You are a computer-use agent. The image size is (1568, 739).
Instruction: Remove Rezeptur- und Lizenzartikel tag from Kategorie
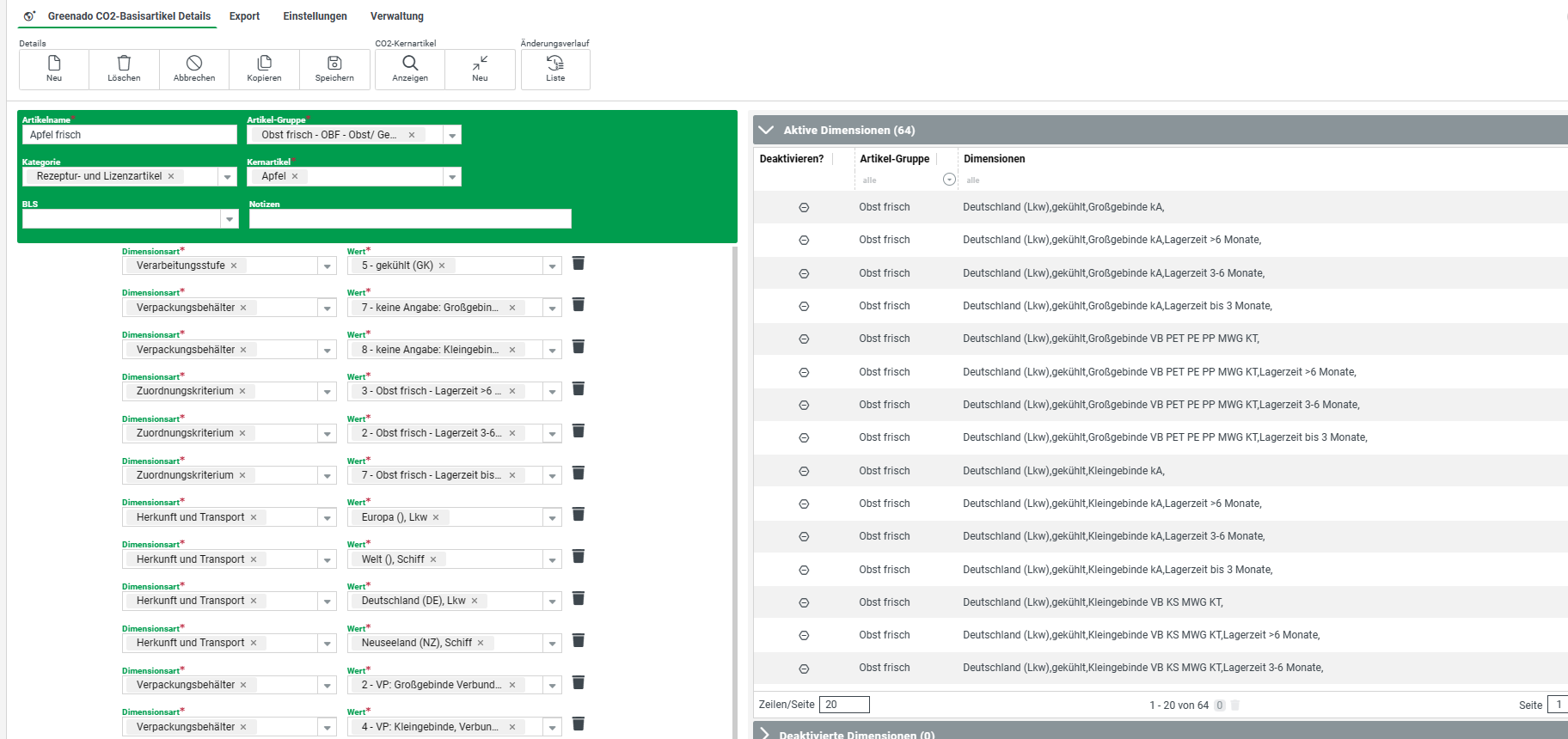coord(171,176)
